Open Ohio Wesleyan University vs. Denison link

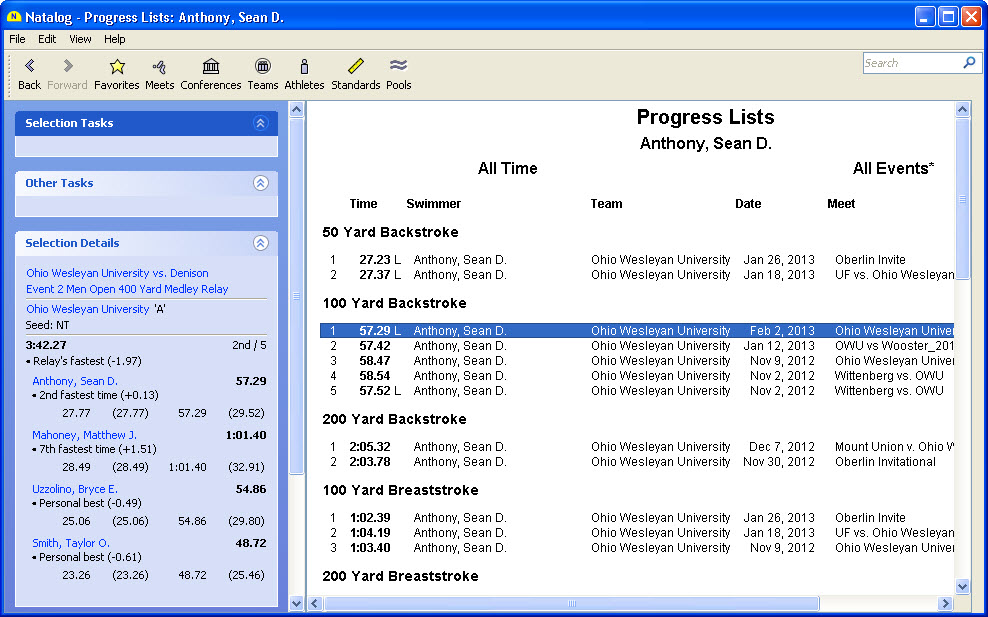(117, 273)
